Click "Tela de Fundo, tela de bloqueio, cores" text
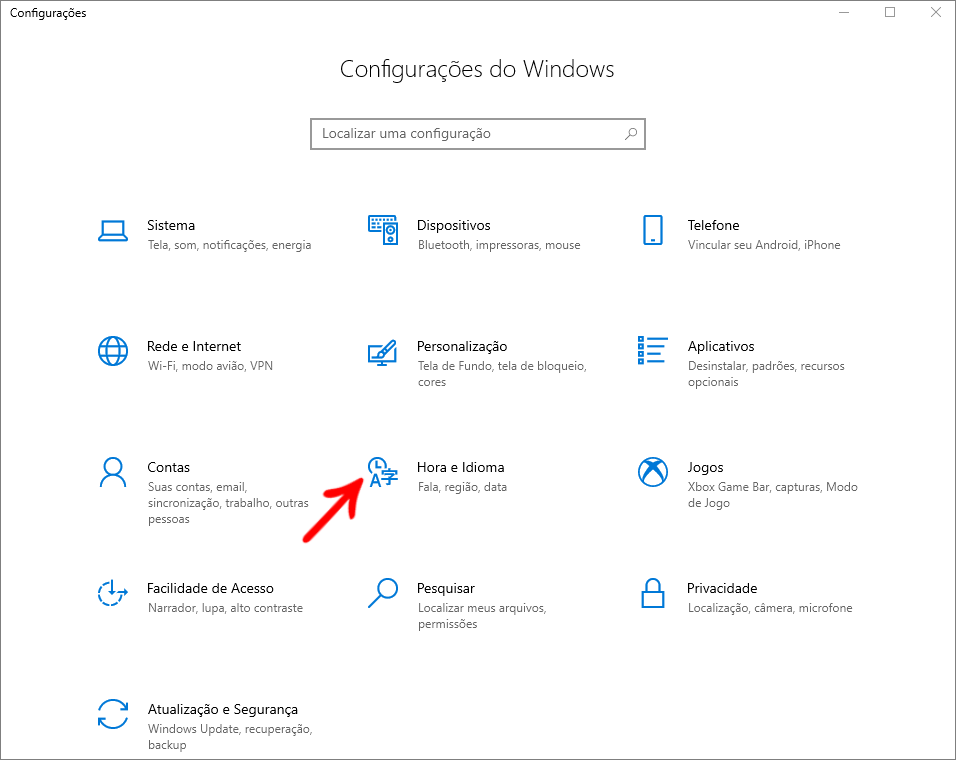Screen dimensions: 956x760 [502, 374]
